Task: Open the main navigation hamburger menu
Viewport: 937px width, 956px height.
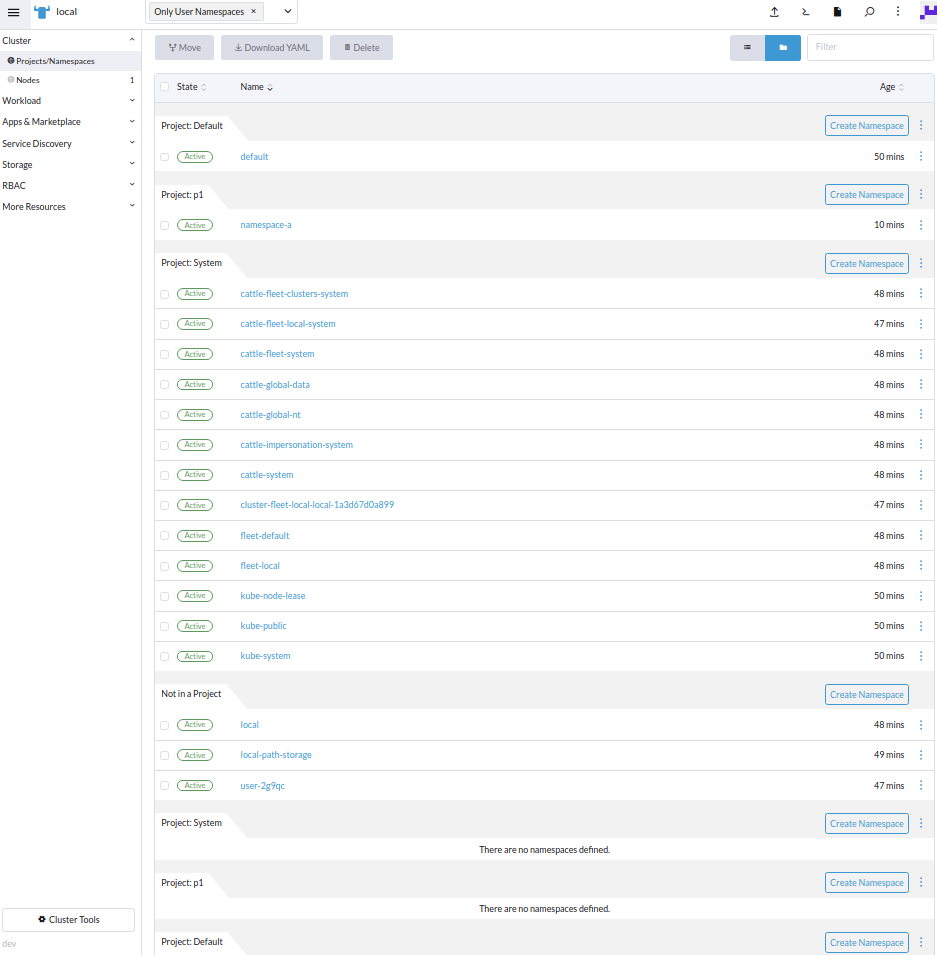Action: [x=14, y=11]
